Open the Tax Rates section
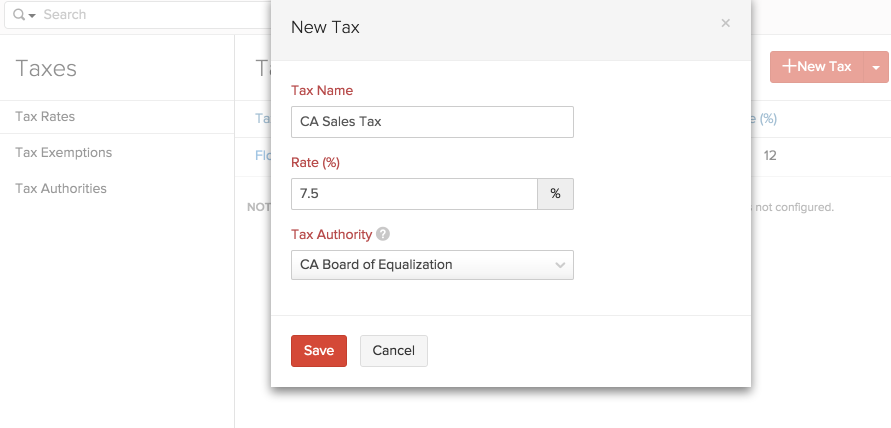Screen dimensions: 891x428 point(45,117)
